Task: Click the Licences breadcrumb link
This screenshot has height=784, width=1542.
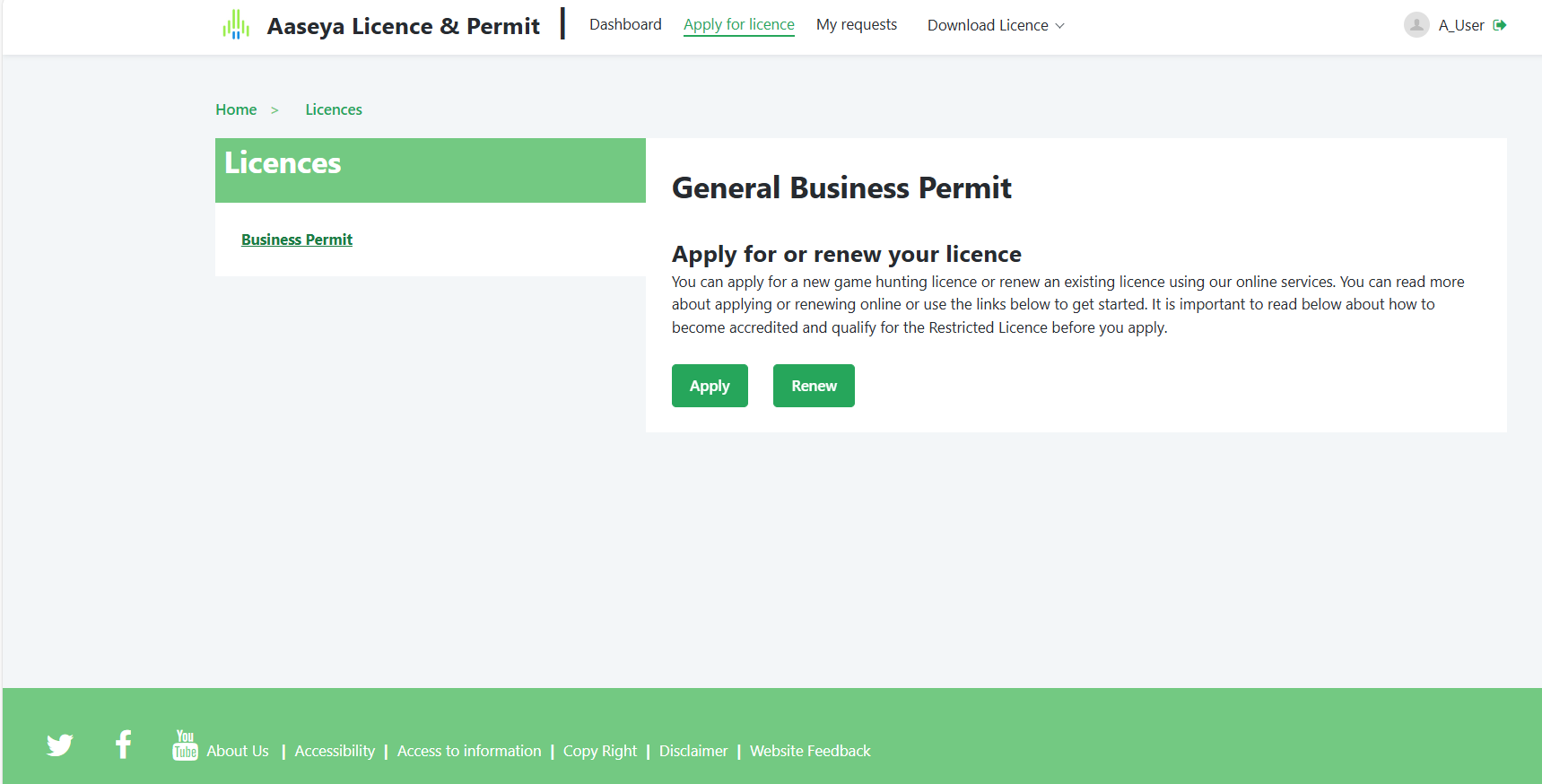Action: pyautogui.click(x=334, y=109)
